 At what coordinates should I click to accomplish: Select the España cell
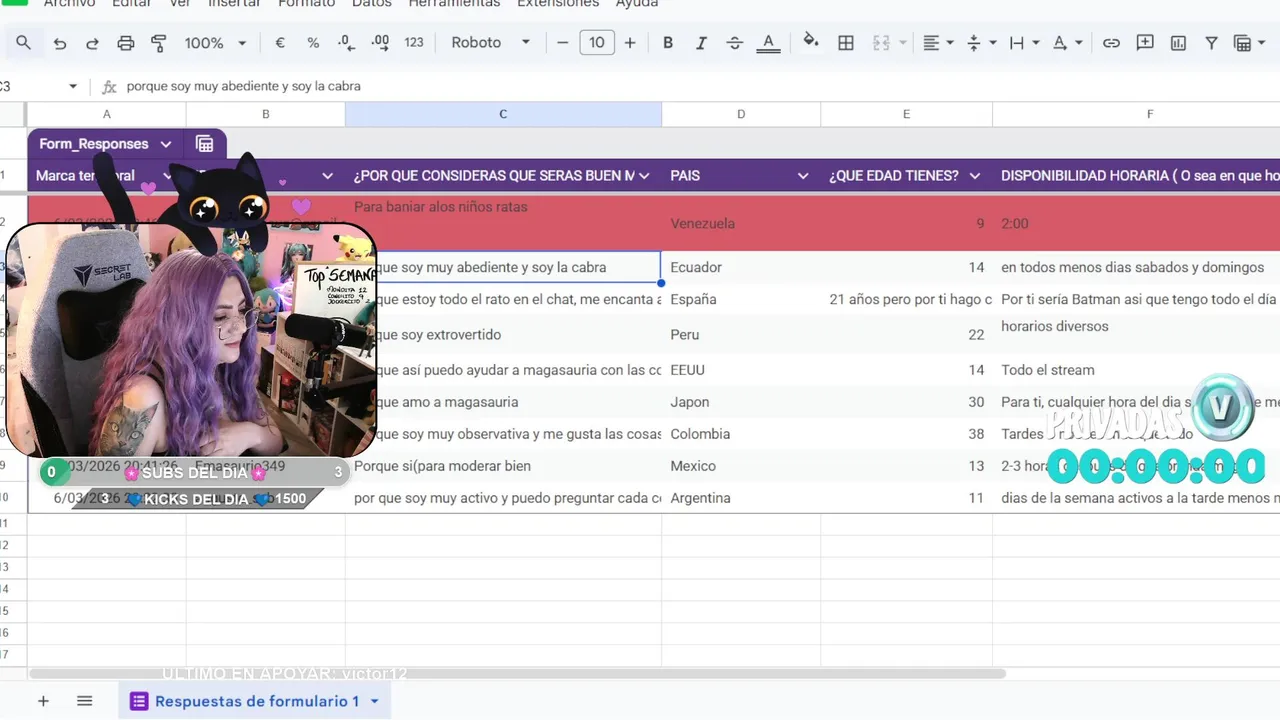(x=741, y=299)
